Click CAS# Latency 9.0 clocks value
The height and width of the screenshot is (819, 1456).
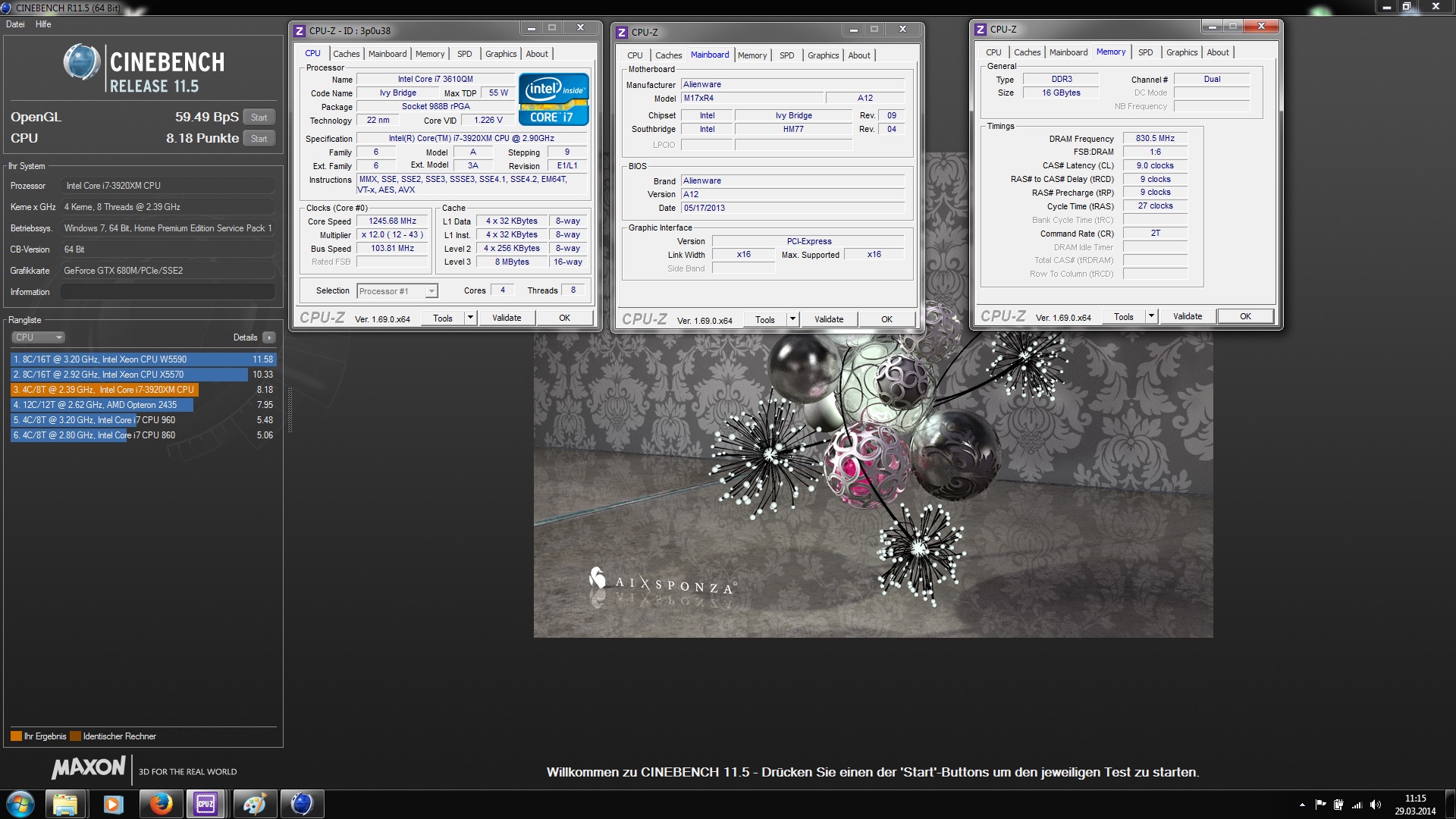click(x=1155, y=165)
